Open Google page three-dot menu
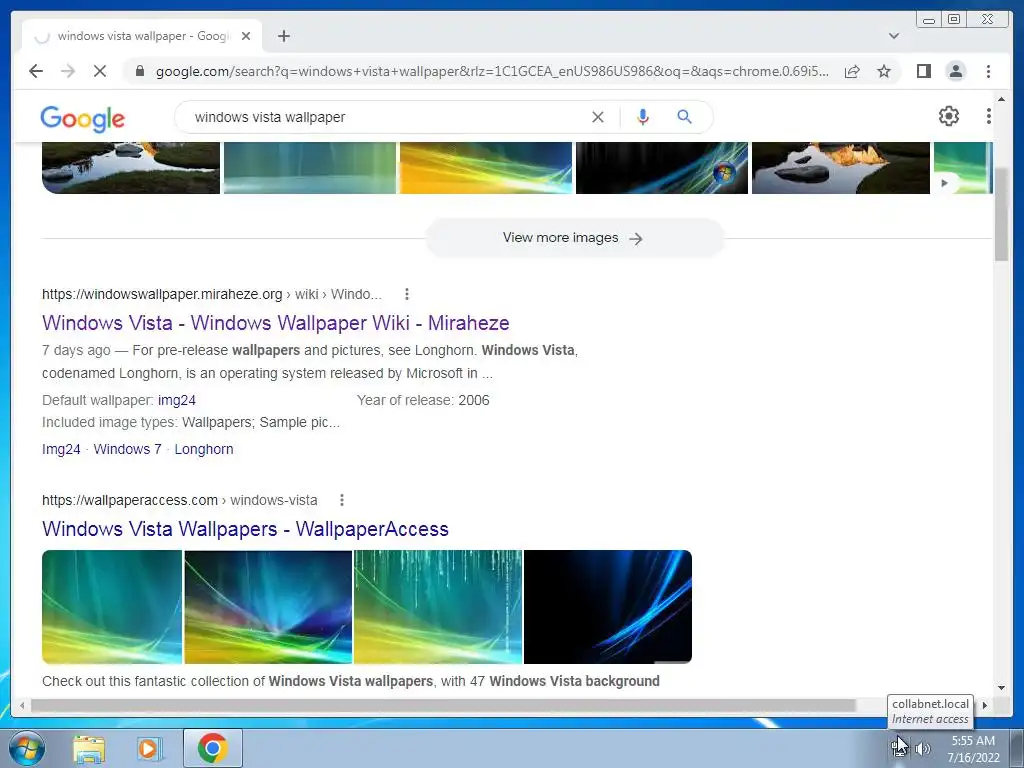 pos(989,116)
